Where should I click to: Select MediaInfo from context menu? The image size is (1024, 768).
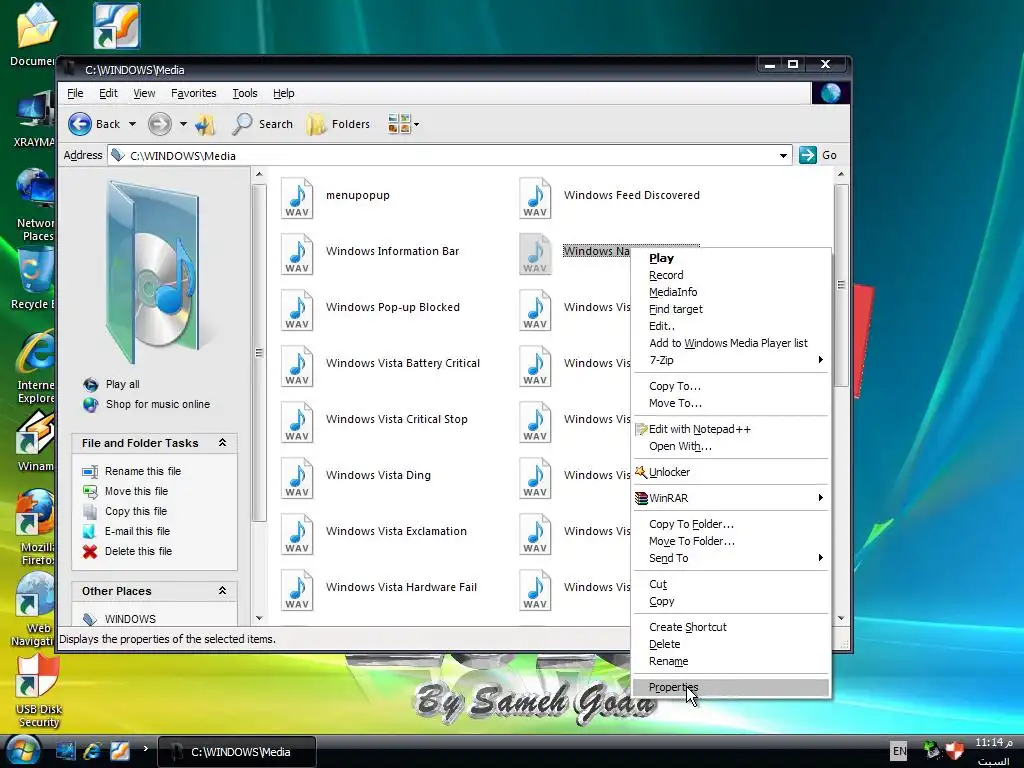pos(731,292)
